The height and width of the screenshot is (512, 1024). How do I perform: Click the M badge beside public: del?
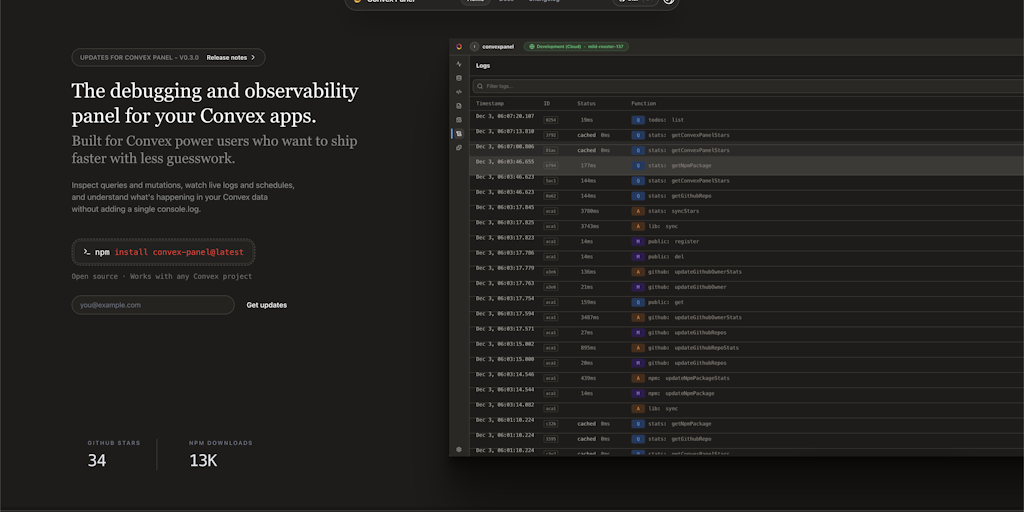coord(638,257)
